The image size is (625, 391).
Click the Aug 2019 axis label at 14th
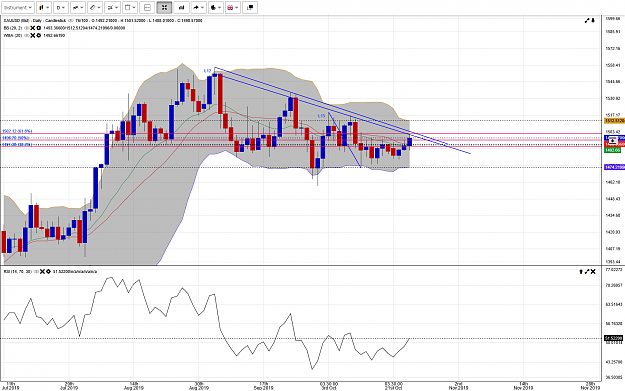(x=134, y=386)
